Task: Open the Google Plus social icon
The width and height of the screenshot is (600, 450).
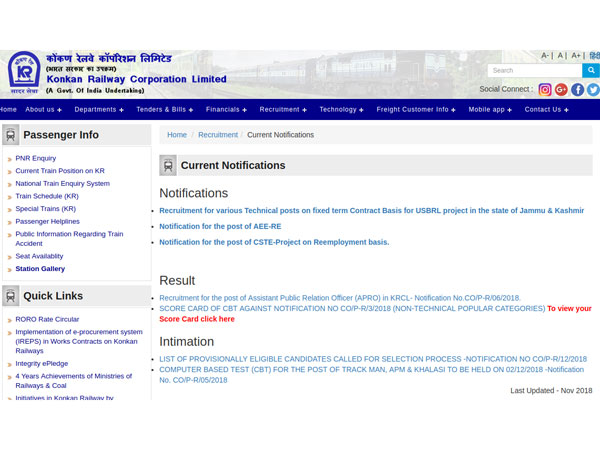Action: tap(561, 90)
